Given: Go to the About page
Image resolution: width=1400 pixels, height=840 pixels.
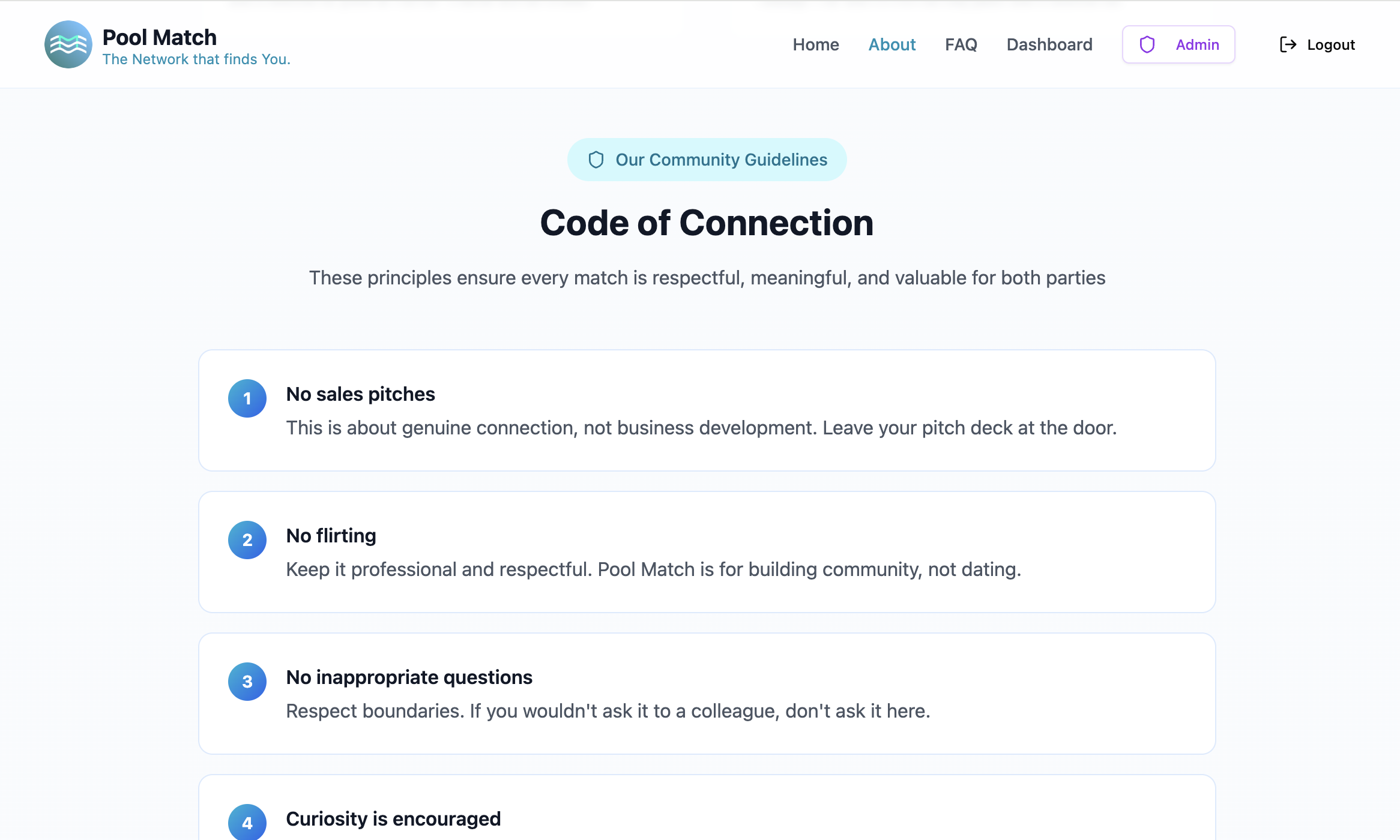Looking at the screenshot, I should click(x=892, y=44).
